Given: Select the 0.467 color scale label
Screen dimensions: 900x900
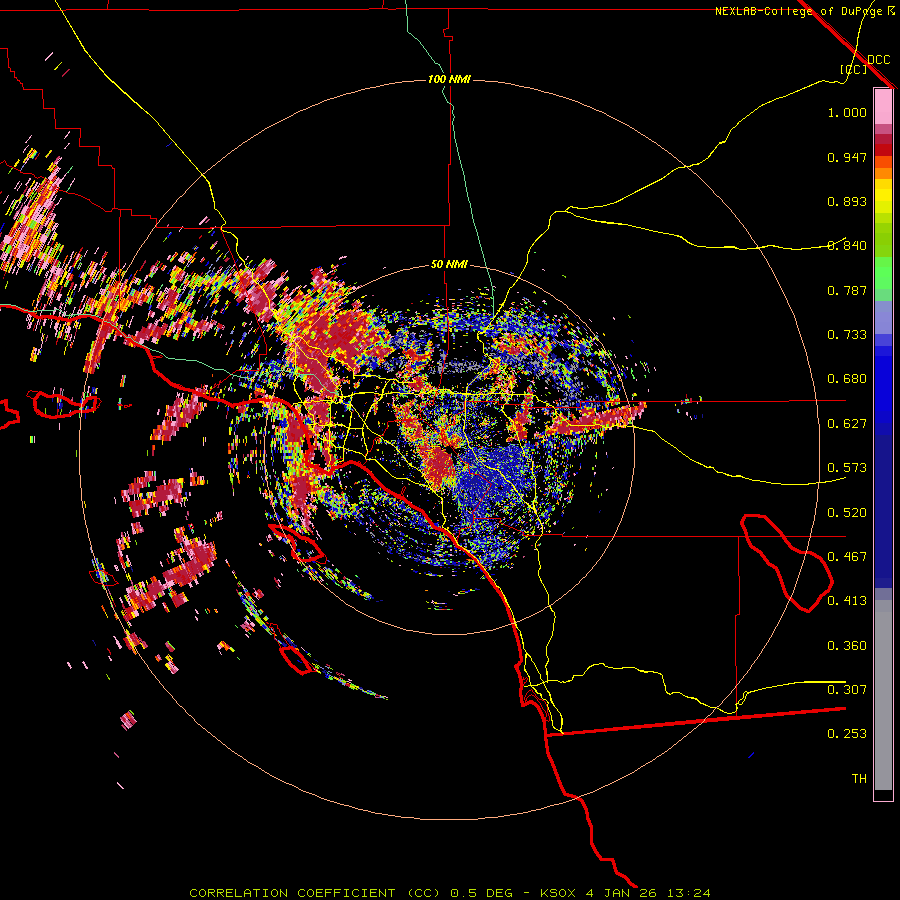Looking at the screenshot, I should (x=847, y=557).
